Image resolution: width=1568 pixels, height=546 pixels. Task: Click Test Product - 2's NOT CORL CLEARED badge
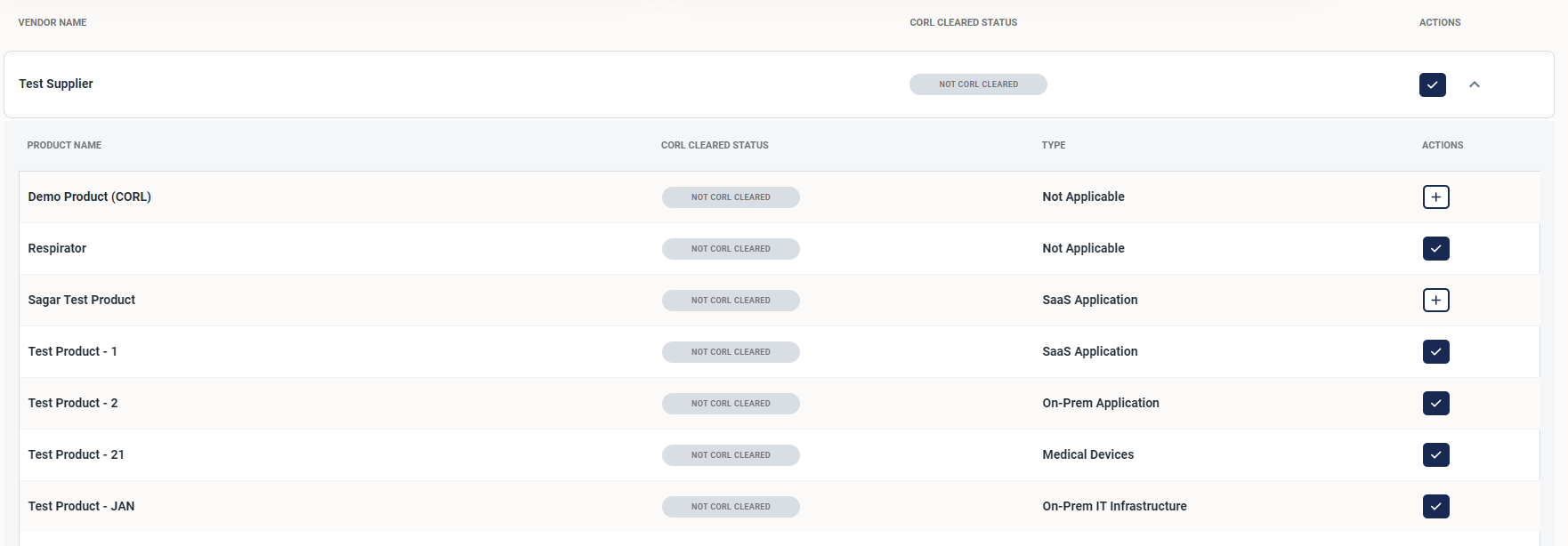731,404
